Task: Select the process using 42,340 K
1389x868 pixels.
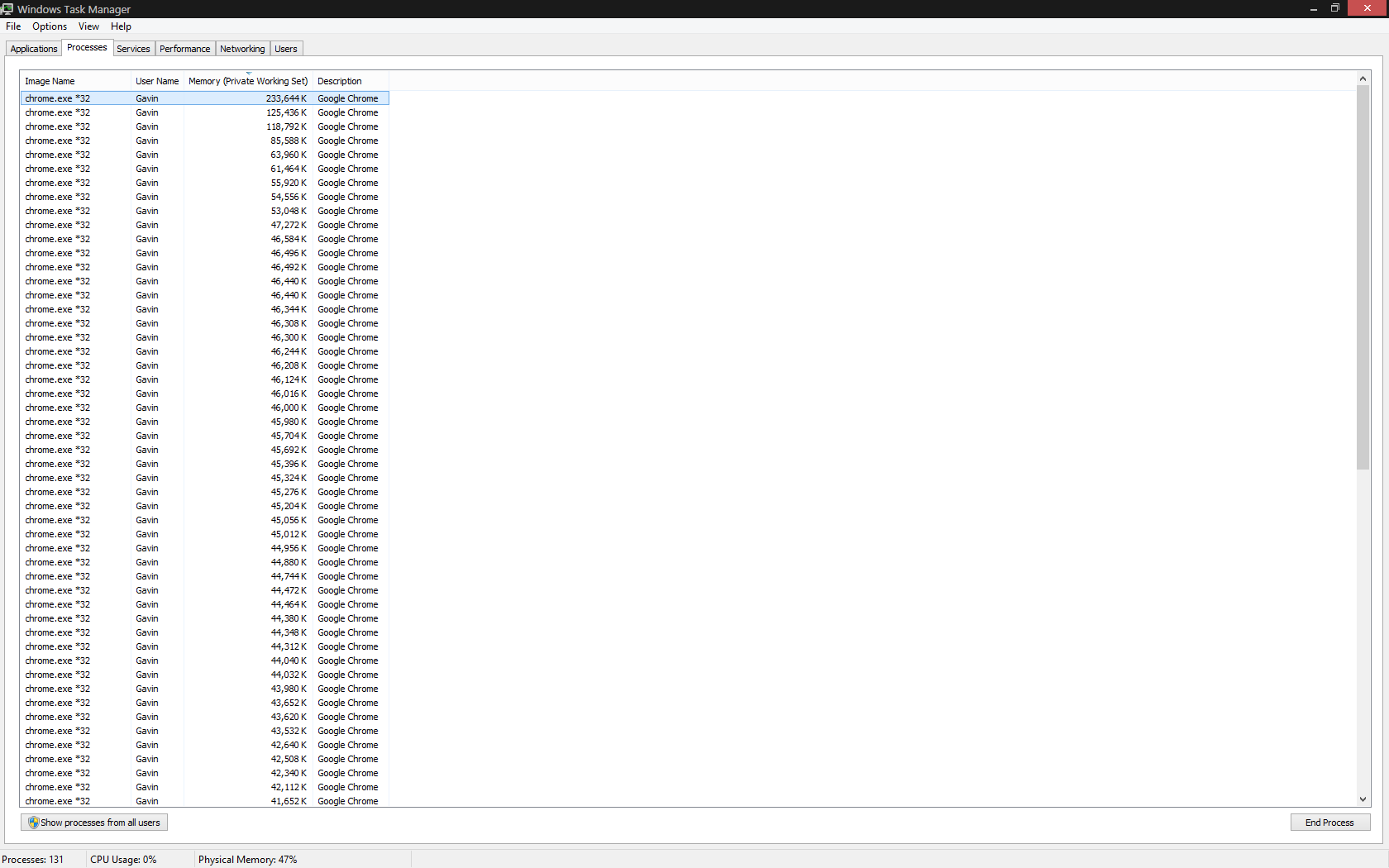Action: (204, 773)
